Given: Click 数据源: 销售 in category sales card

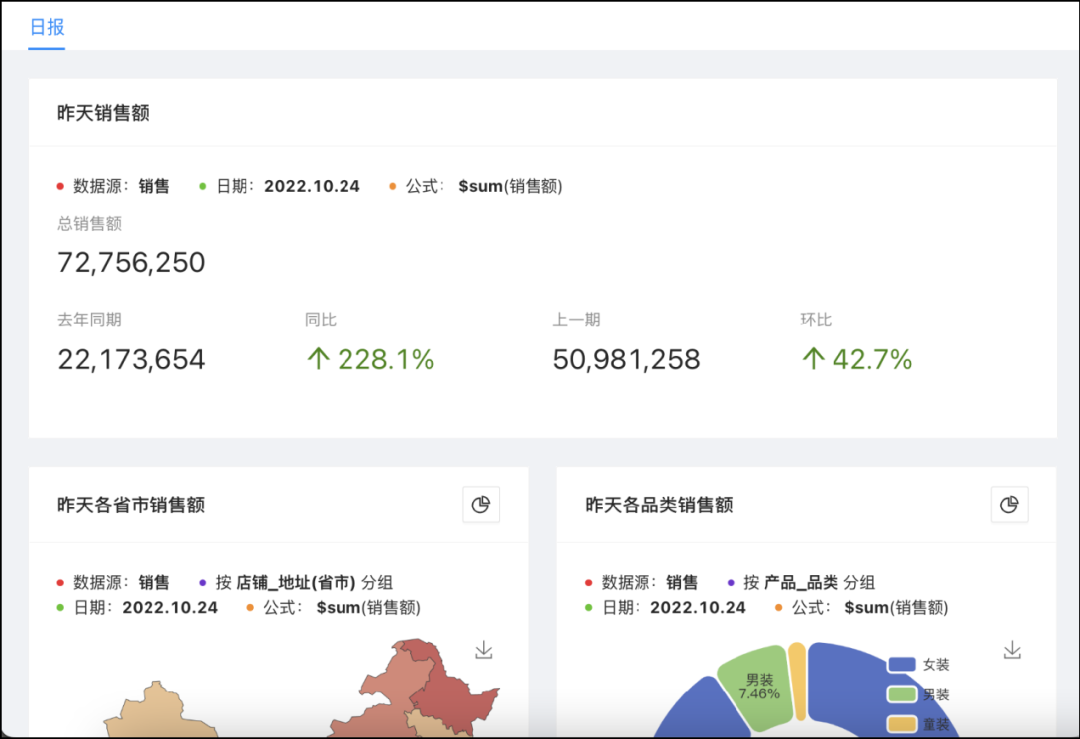Looking at the screenshot, I should coord(641,583).
